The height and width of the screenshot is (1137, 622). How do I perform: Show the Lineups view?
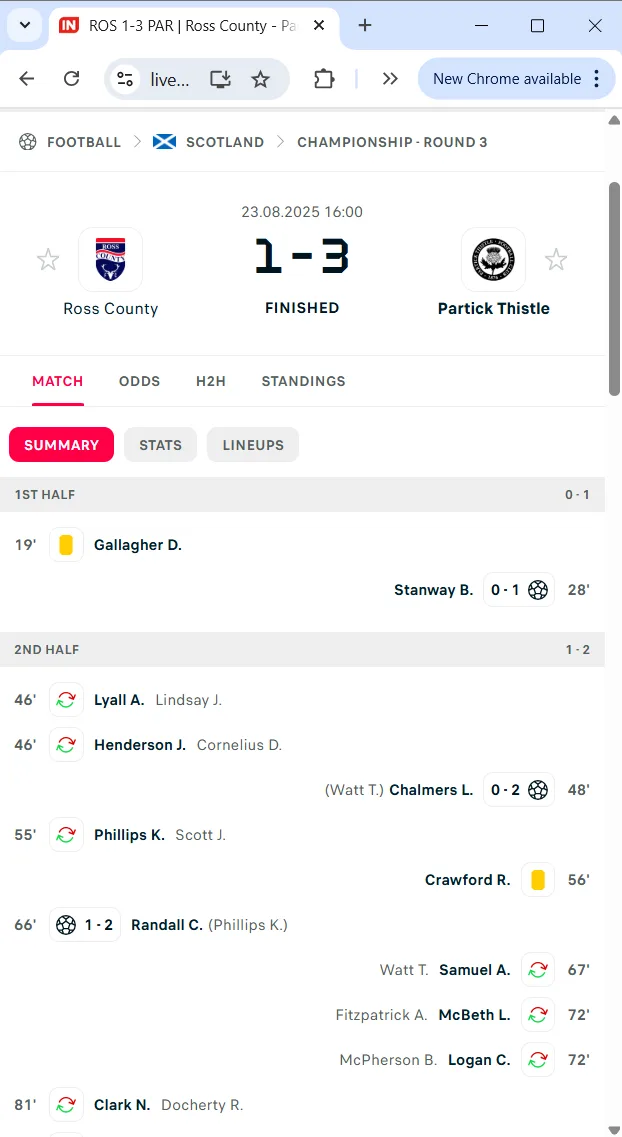(253, 445)
